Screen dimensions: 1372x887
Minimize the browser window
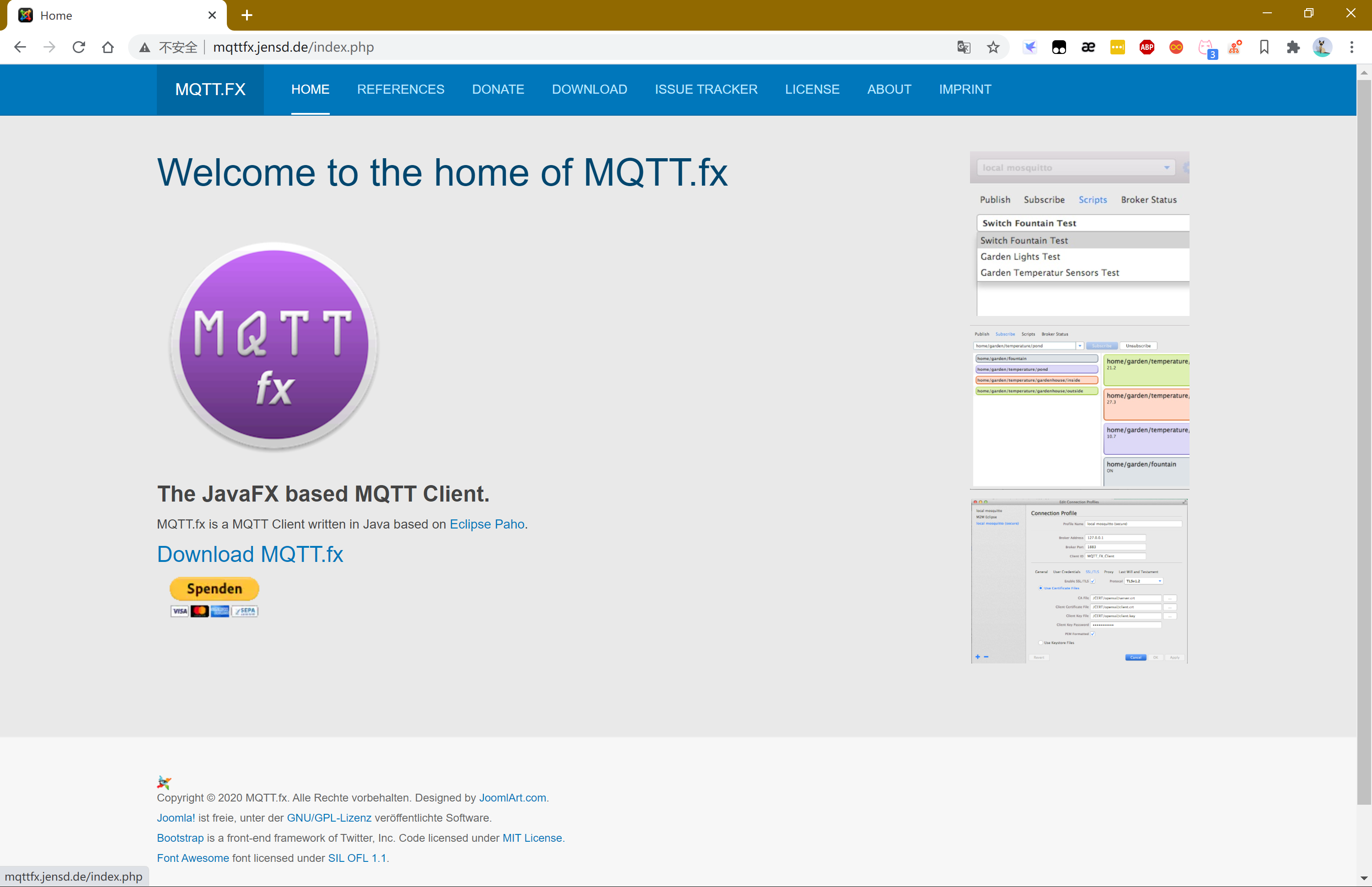(1267, 14)
